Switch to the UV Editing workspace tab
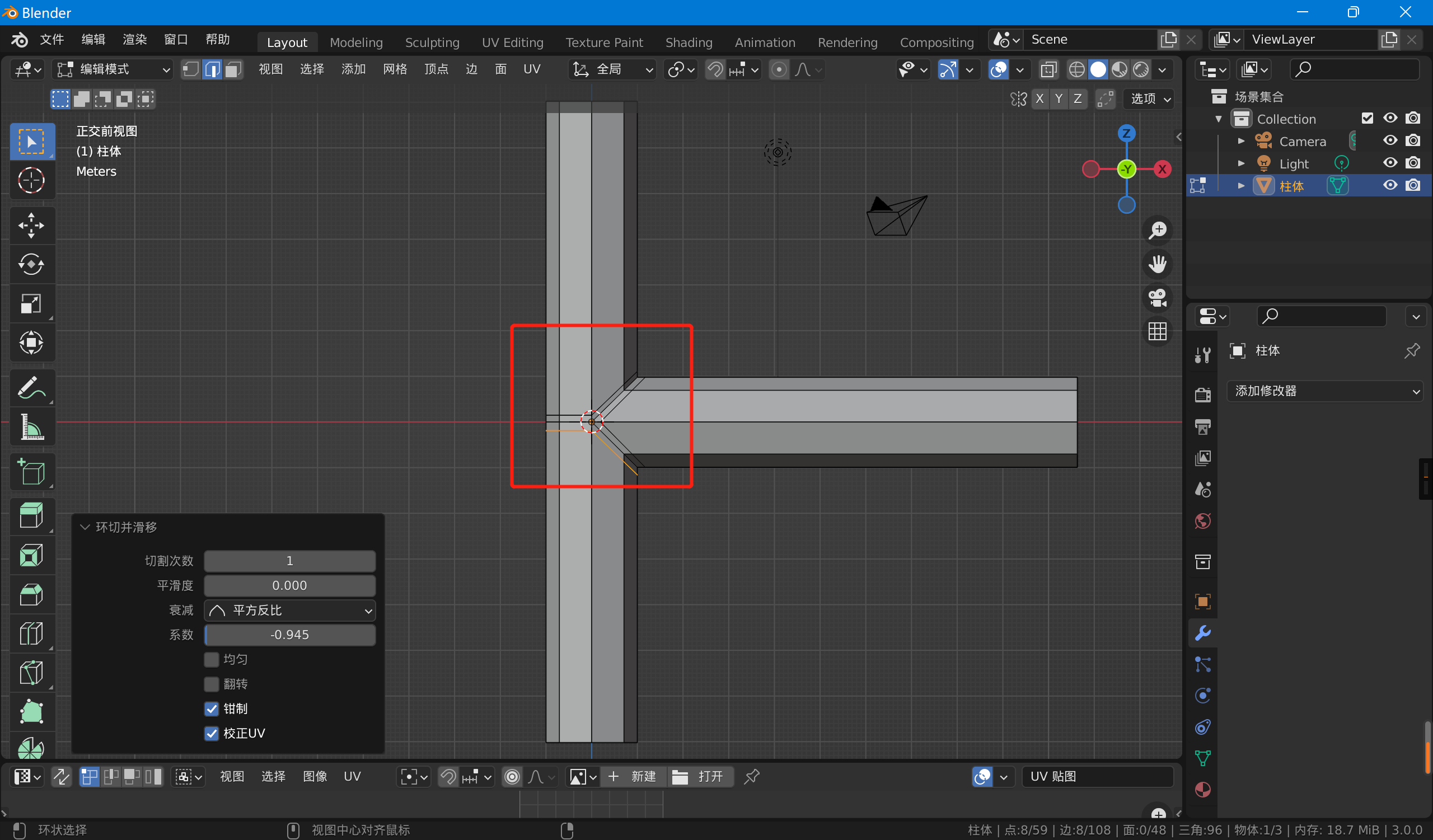This screenshot has width=1433, height=840. click(x=512, y=42)
